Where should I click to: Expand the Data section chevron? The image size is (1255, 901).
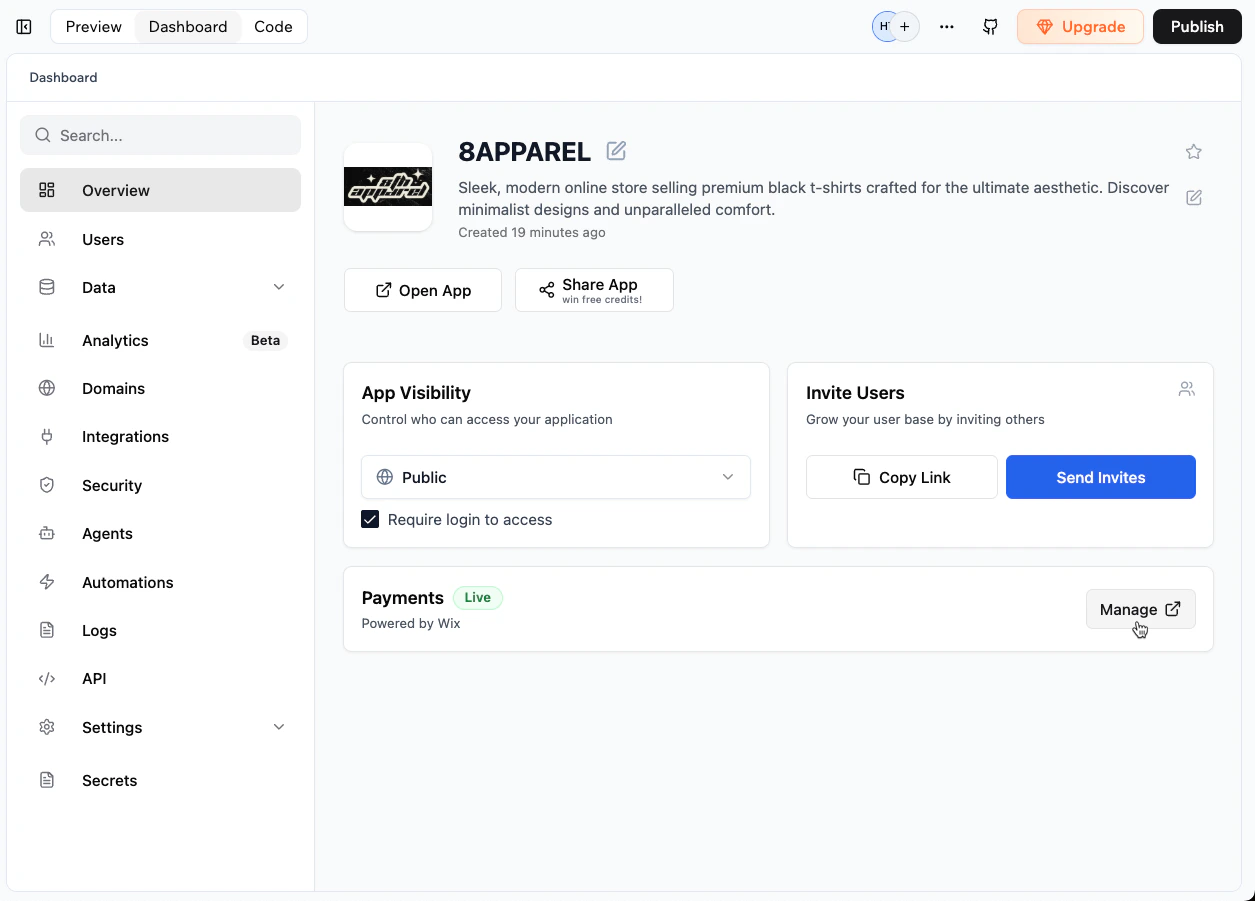coord(279,287)
